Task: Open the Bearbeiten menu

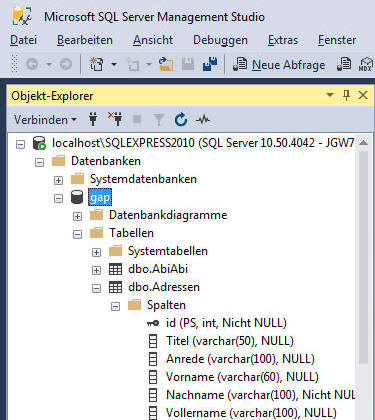Action: (85, 40)
